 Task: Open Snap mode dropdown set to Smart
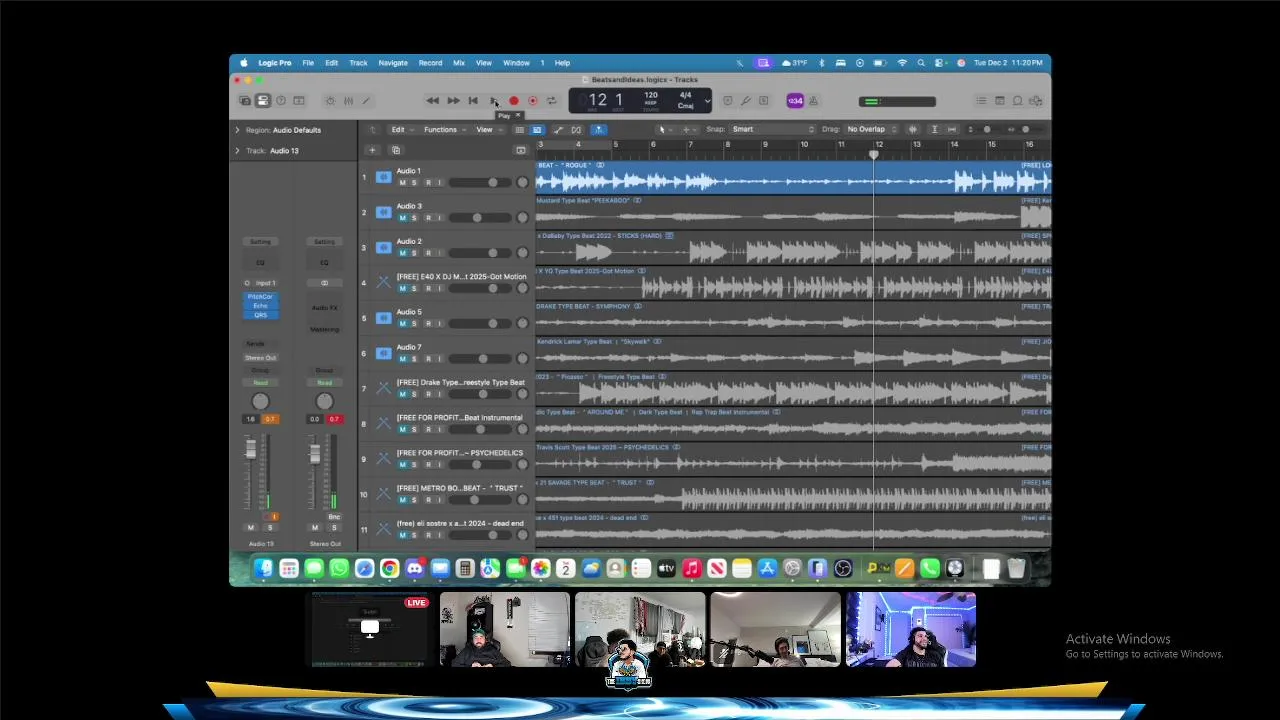tap(774, 129)
